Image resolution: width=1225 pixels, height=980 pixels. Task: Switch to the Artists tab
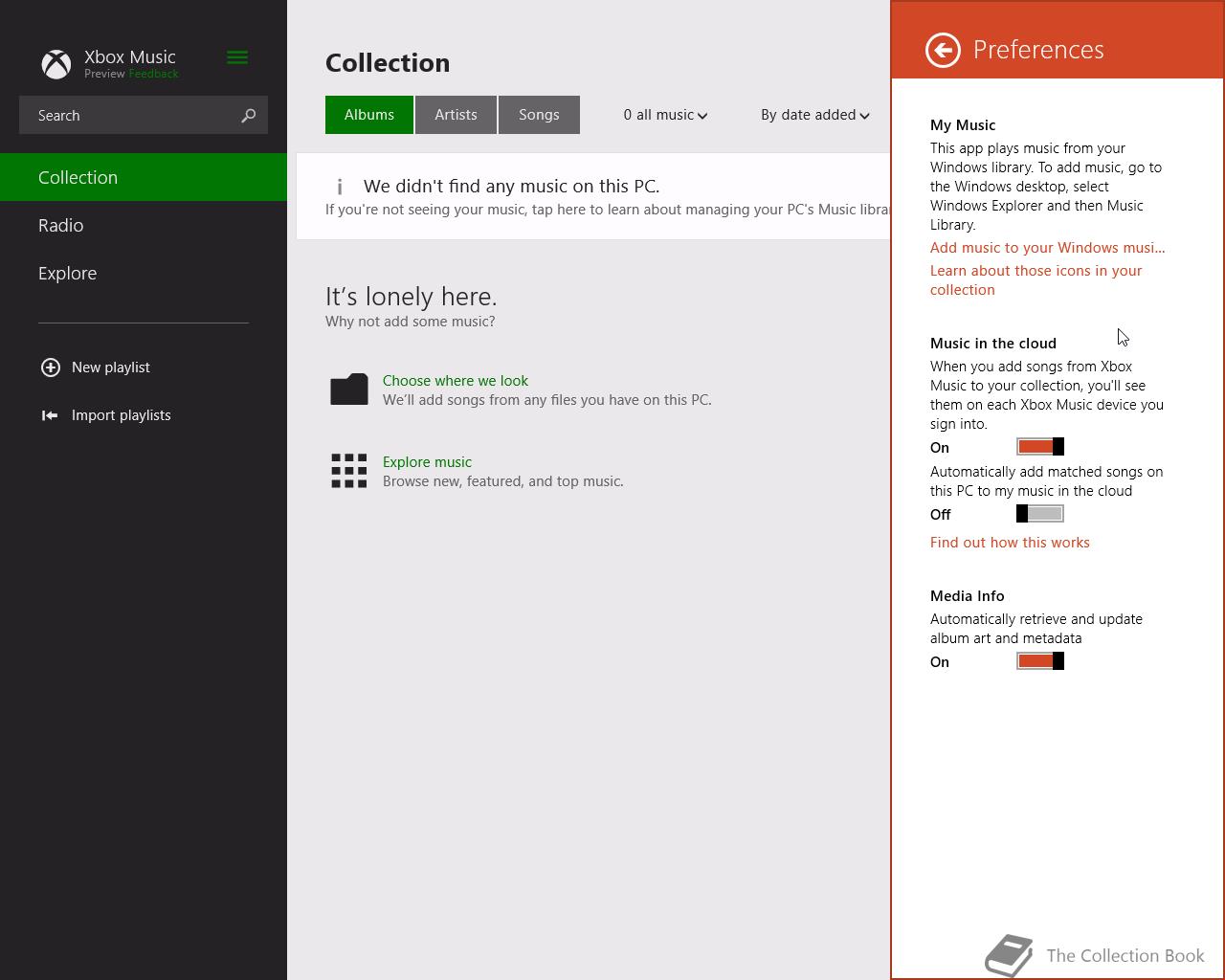coord(456,115)
